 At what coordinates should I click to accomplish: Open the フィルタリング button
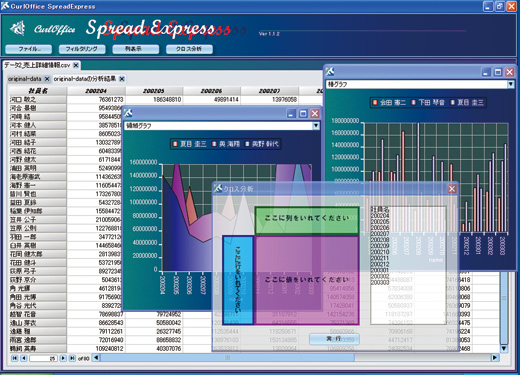tap(82, 49)
